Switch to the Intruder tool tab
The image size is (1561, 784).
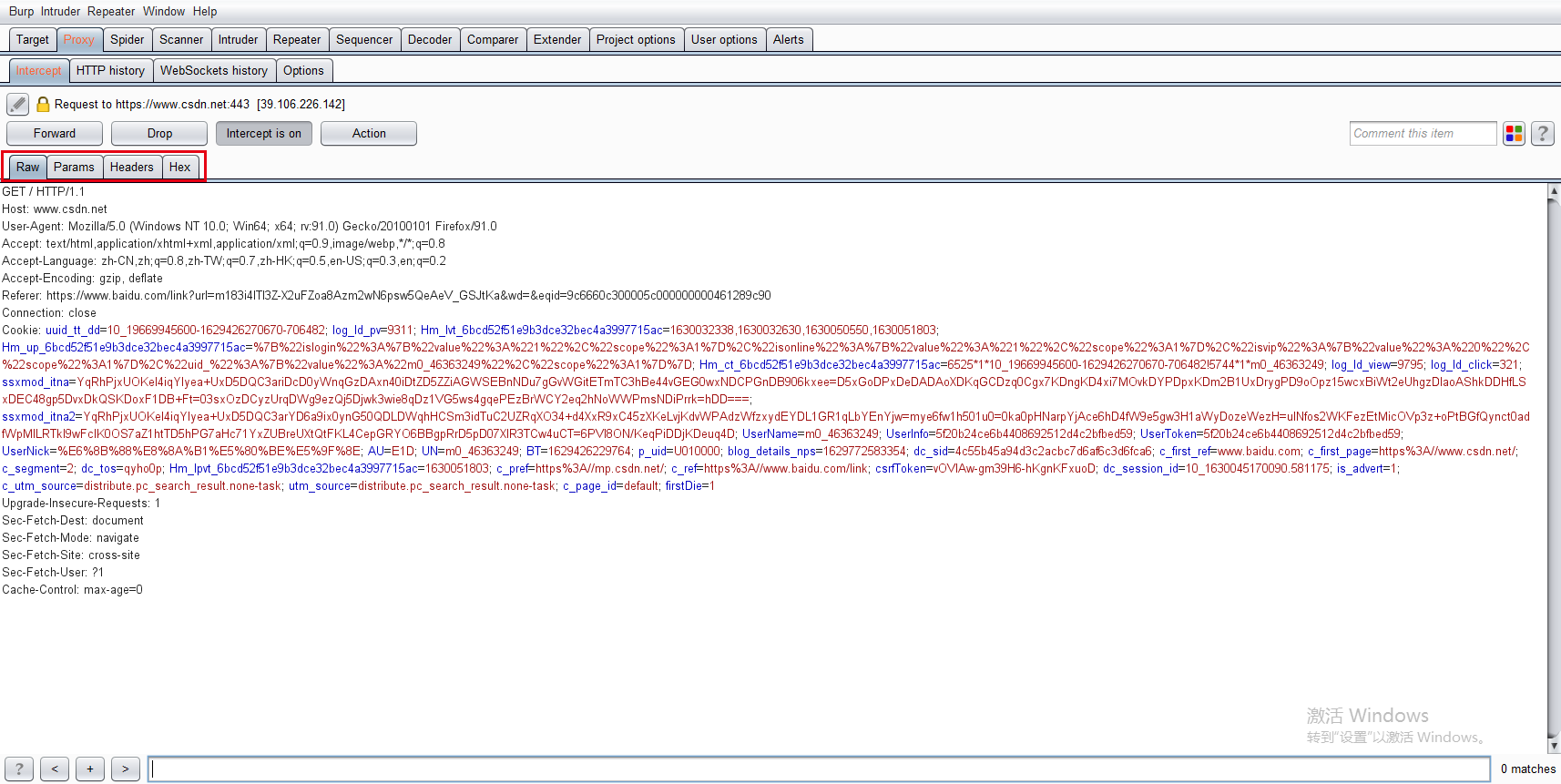click(x=238, y=39)
